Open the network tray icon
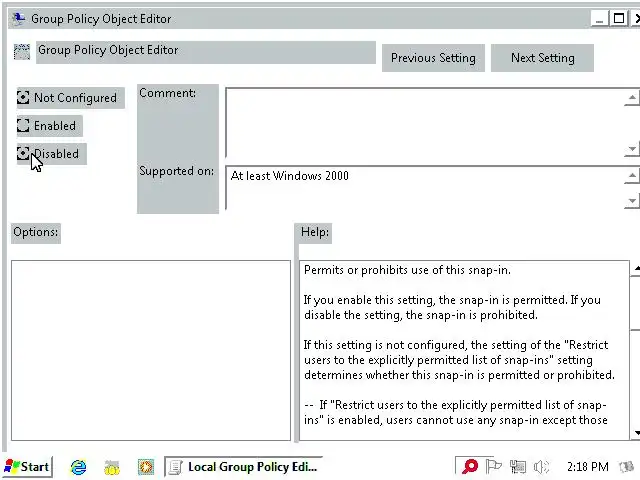 click(518, 466)
